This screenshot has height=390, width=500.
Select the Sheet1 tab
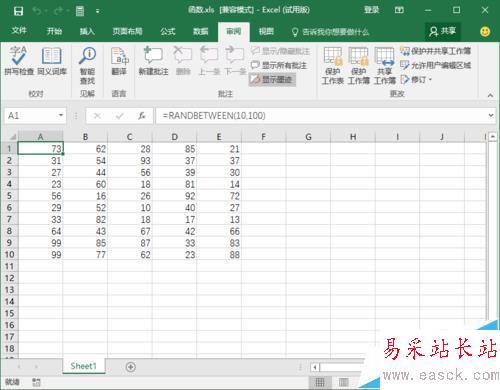click(x=84, y=366)
